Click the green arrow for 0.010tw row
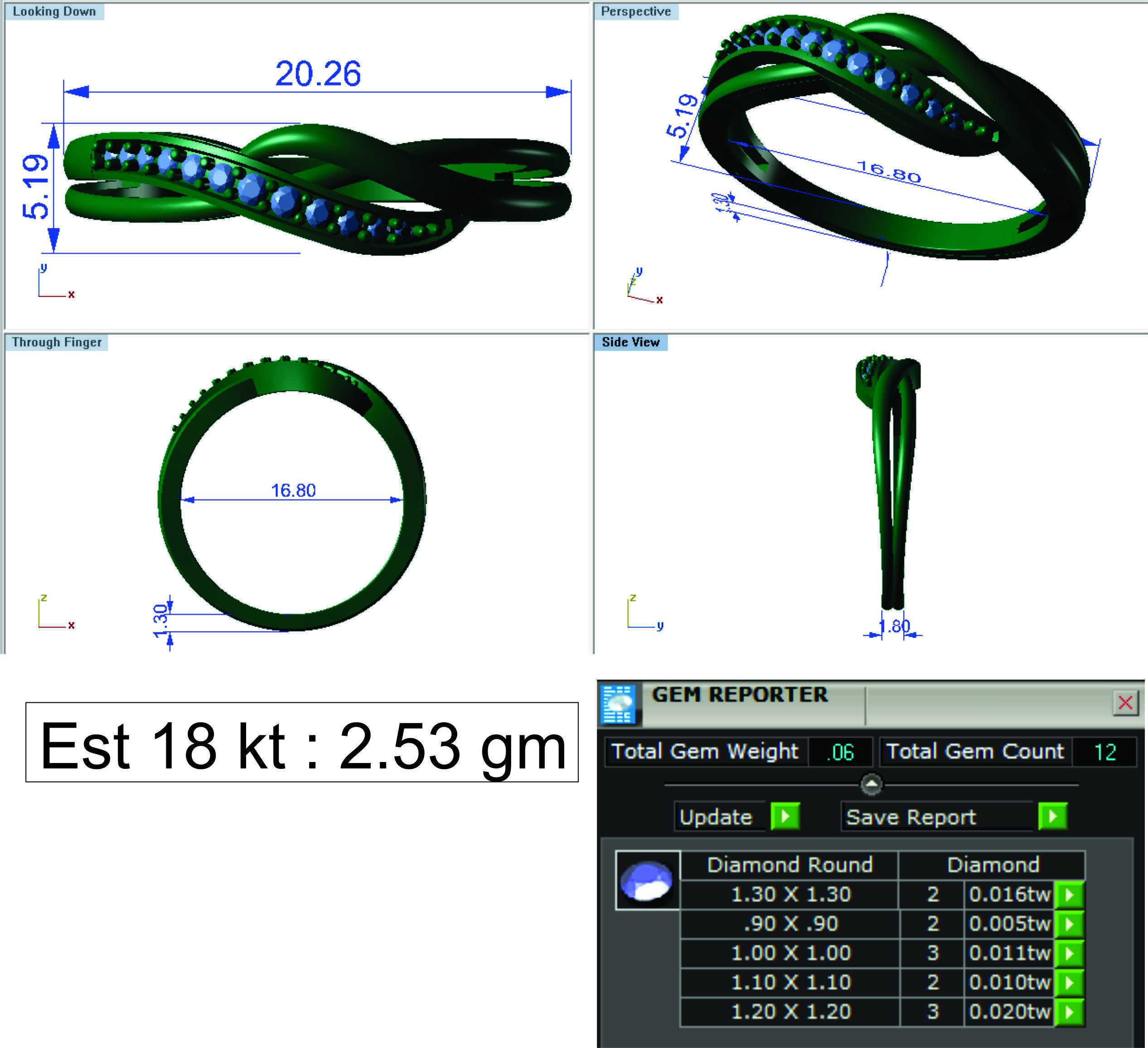Viewport: 1148px width, 1048px height. (1069, 983)
